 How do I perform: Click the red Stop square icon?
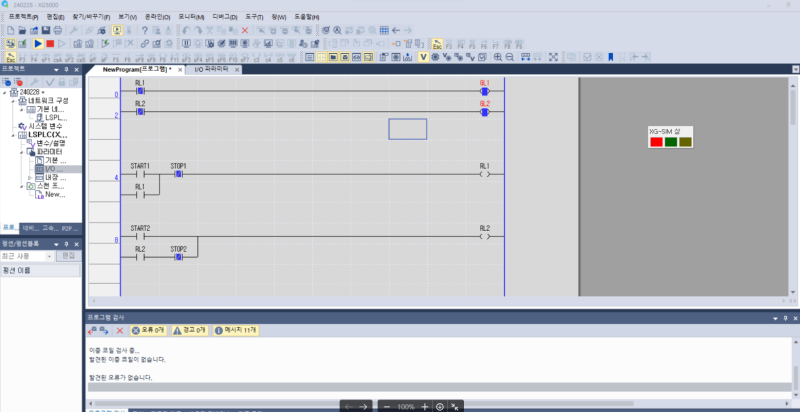tap(50, 44)
